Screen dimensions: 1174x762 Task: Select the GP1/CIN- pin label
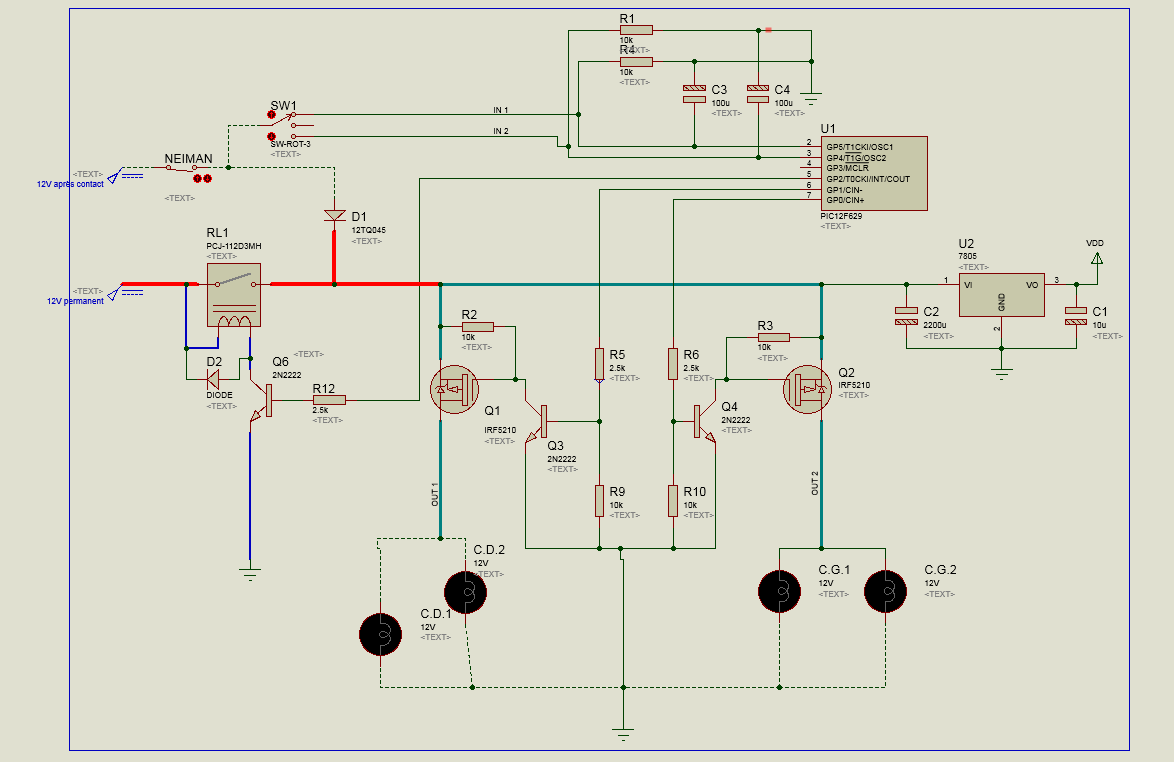tap(844, 189)
